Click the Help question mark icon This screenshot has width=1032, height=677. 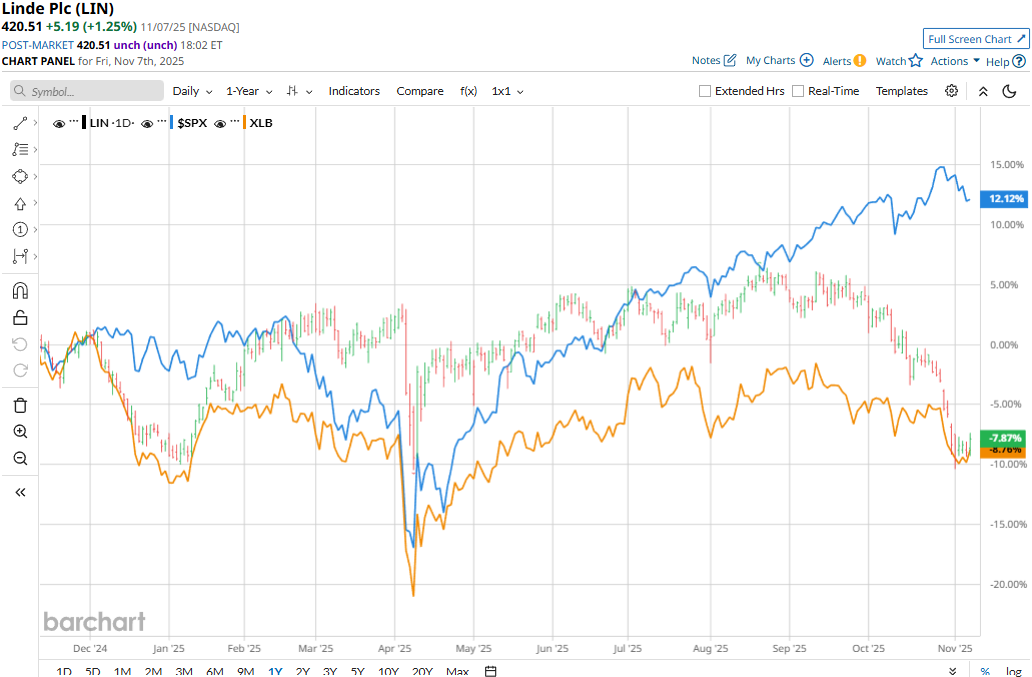click(x=1019, y=61)
